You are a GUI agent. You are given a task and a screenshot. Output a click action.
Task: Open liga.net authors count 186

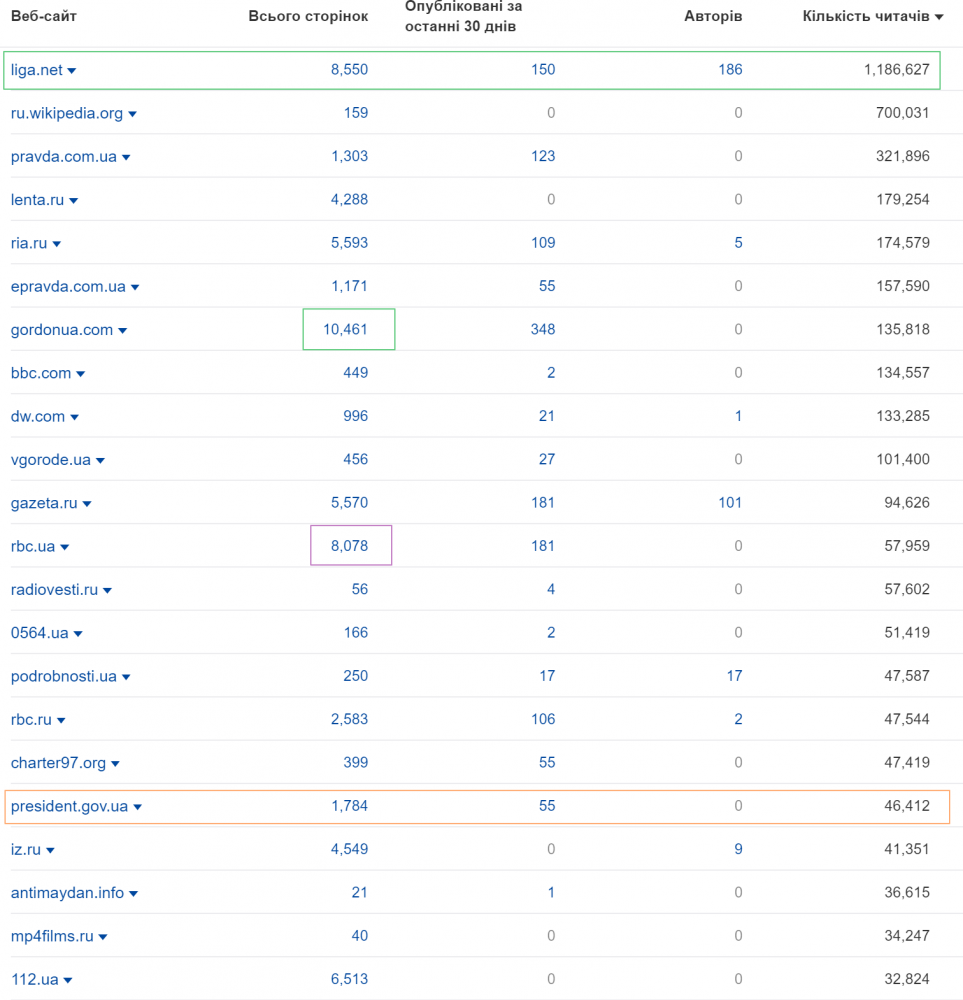[x=730, y=70]
